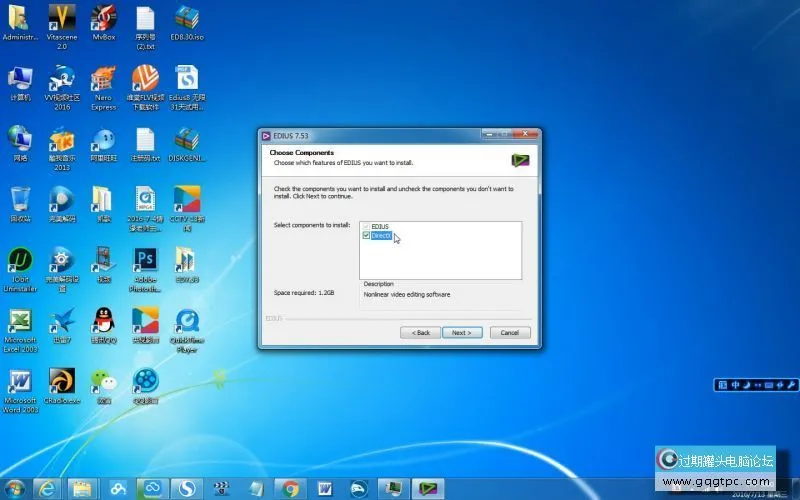Open the Windows Start menu orb
The image size is (800, 500).
(14, 488)
